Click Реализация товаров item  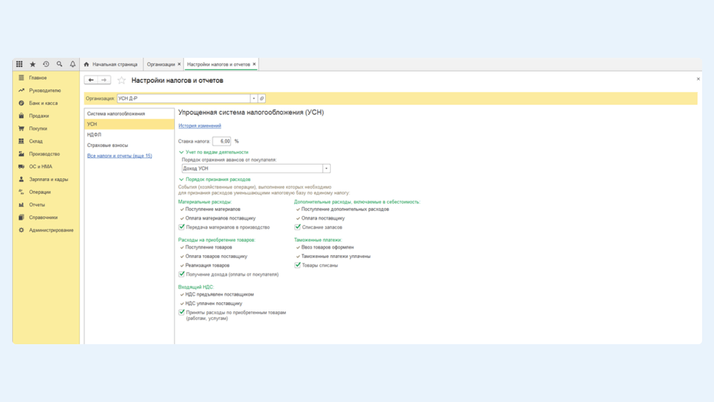click(207, 265)
